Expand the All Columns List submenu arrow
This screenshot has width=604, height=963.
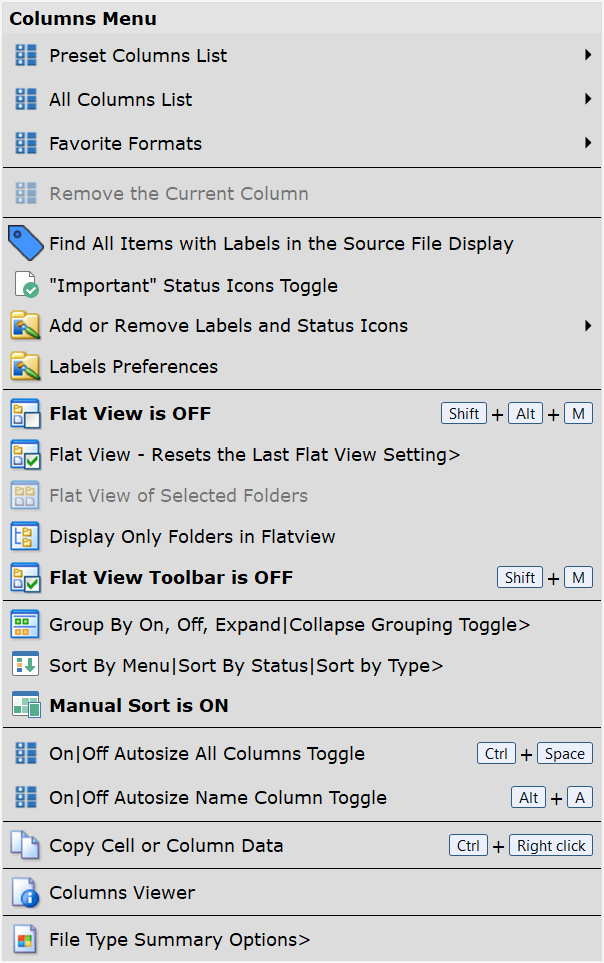point(589,99)
